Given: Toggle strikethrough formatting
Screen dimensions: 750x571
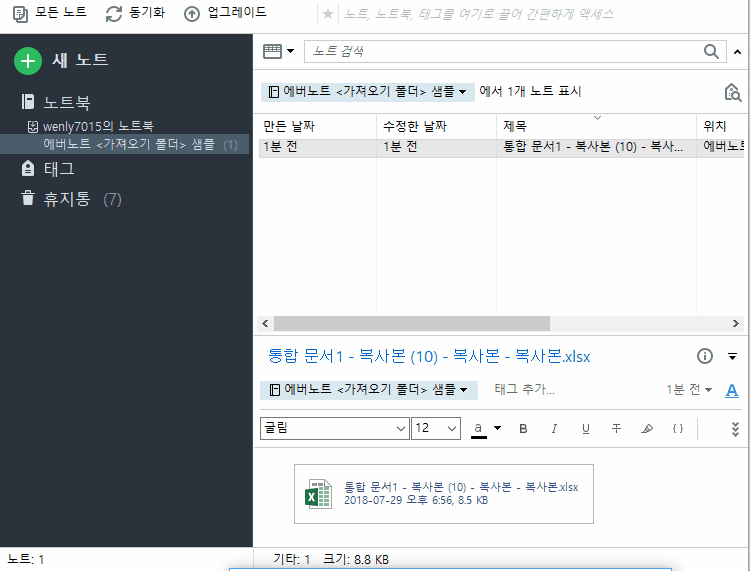Looking at the screenshot, I should coord(616,428).
